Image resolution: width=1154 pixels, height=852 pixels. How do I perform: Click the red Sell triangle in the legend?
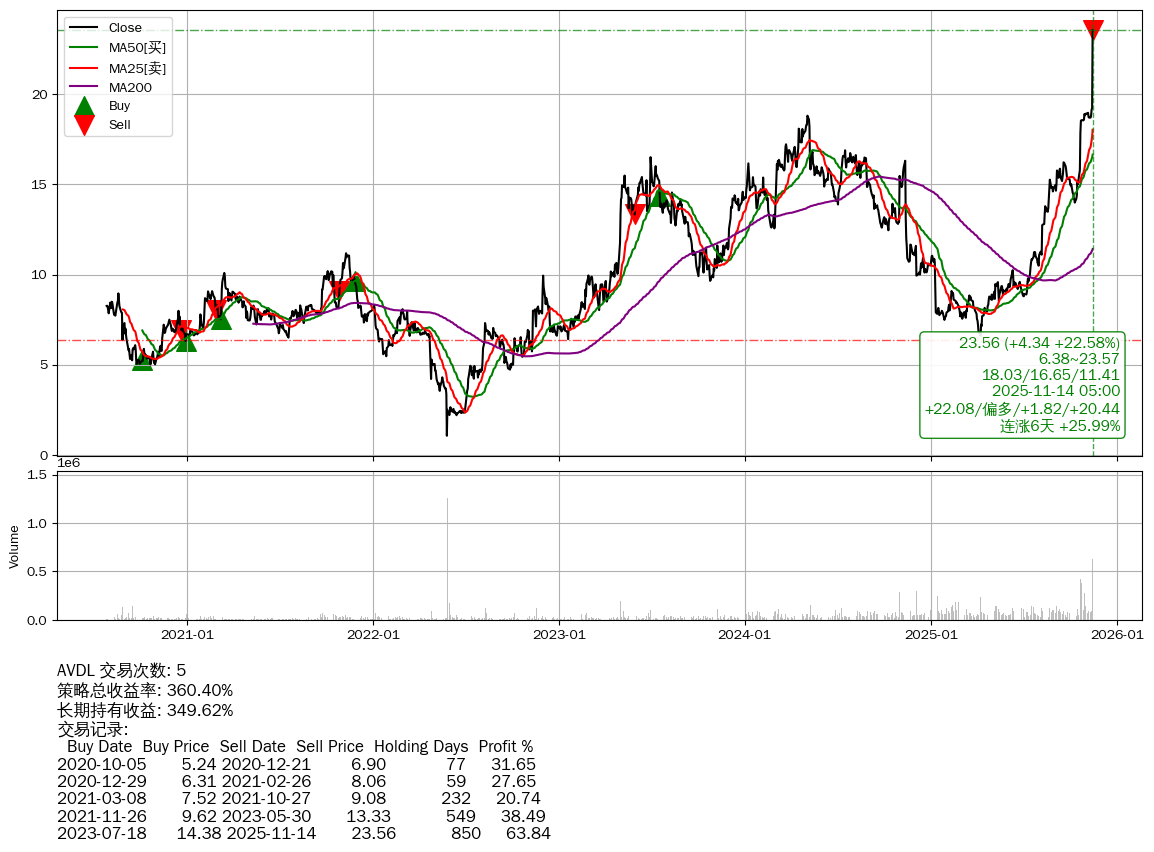coord(85,125)
